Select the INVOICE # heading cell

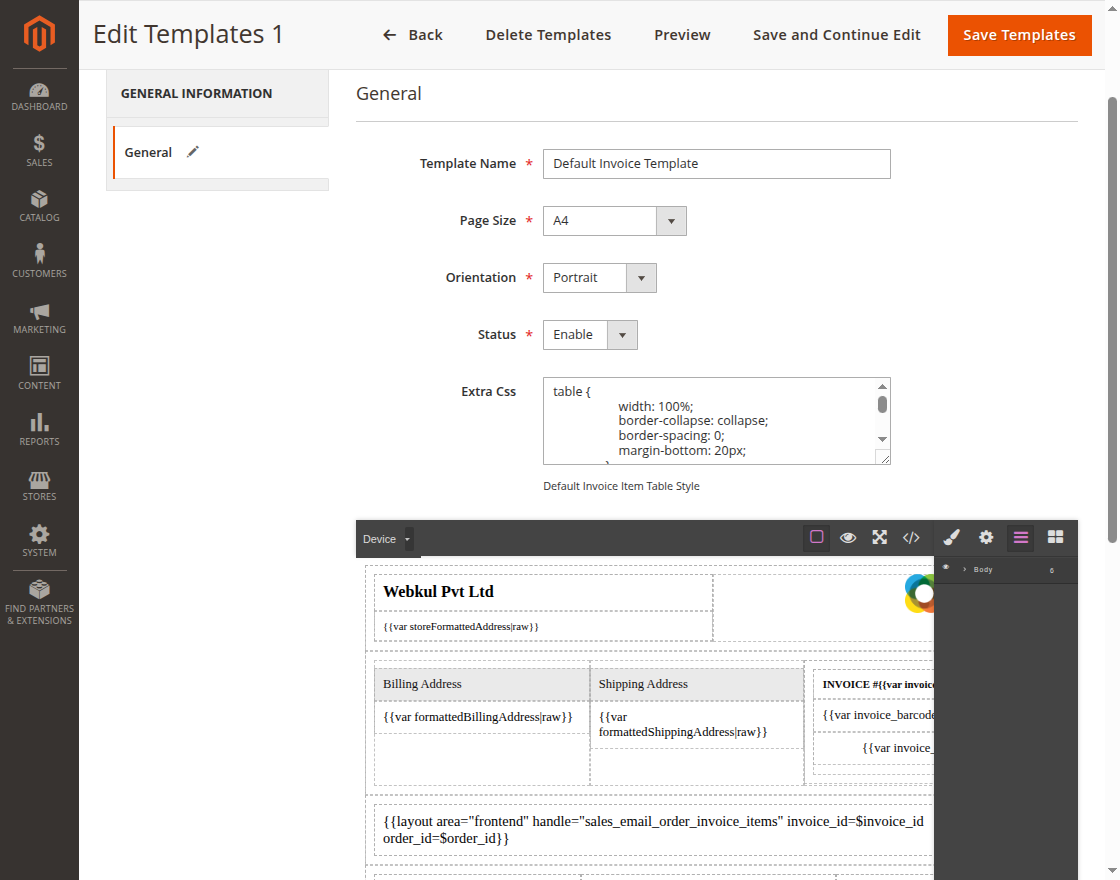click(x=874, y=684)
